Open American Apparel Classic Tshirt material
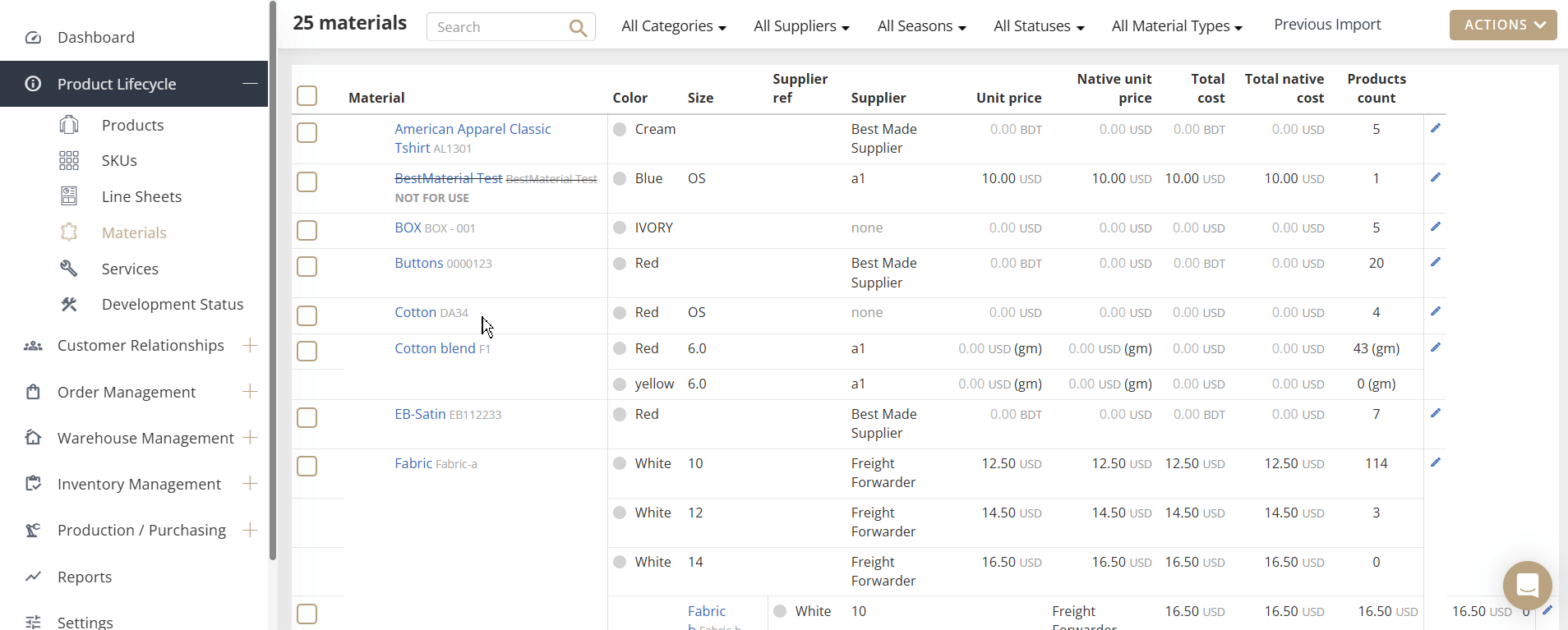This screenshot has height=630, width=1568. tap(473, 139)
